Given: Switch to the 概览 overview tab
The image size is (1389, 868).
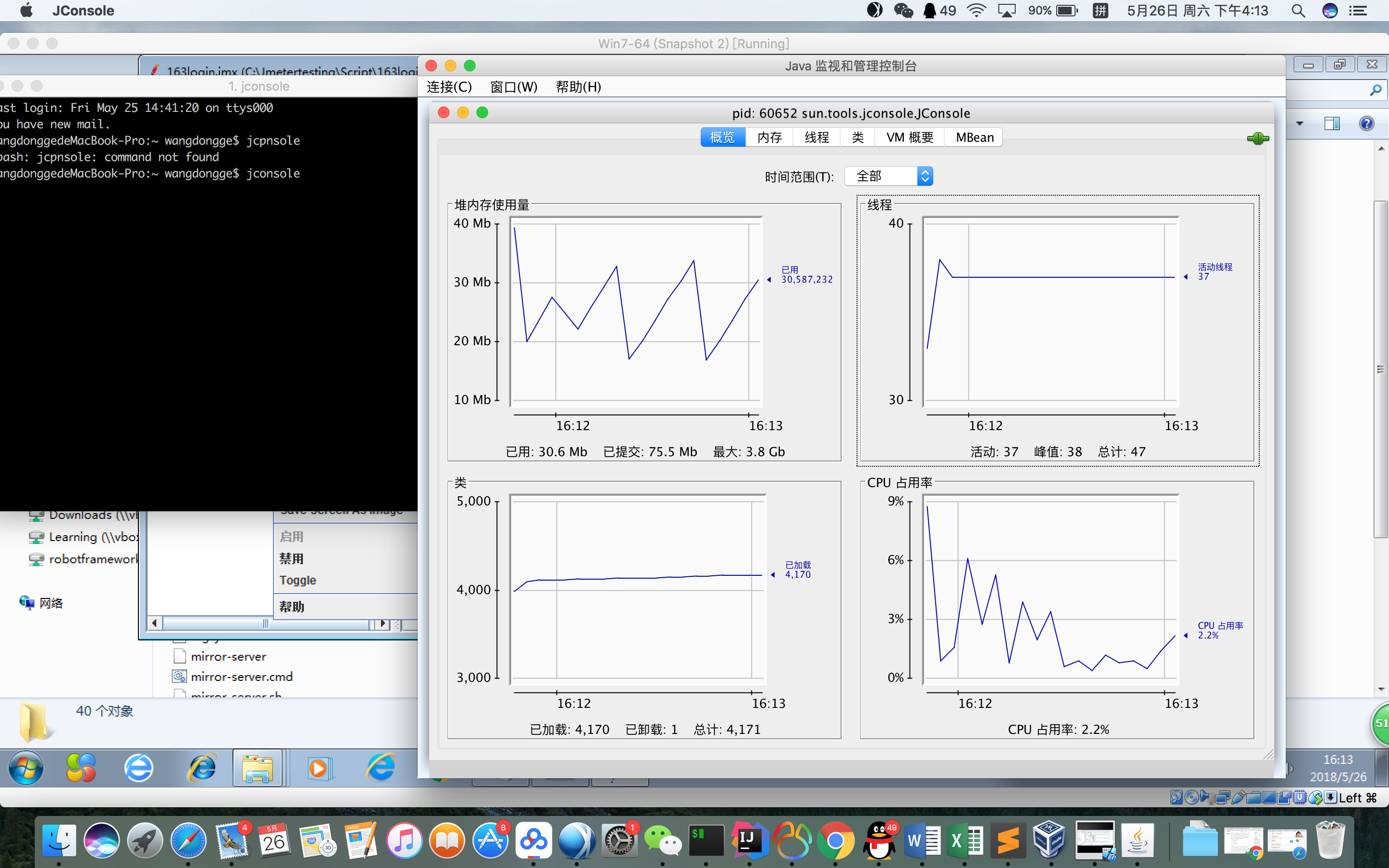Looking at the screenshot, I should [722, 137].
